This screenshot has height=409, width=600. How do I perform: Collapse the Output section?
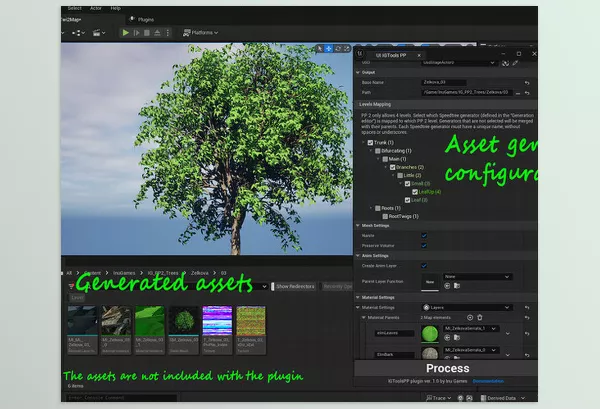click(358, 72)
